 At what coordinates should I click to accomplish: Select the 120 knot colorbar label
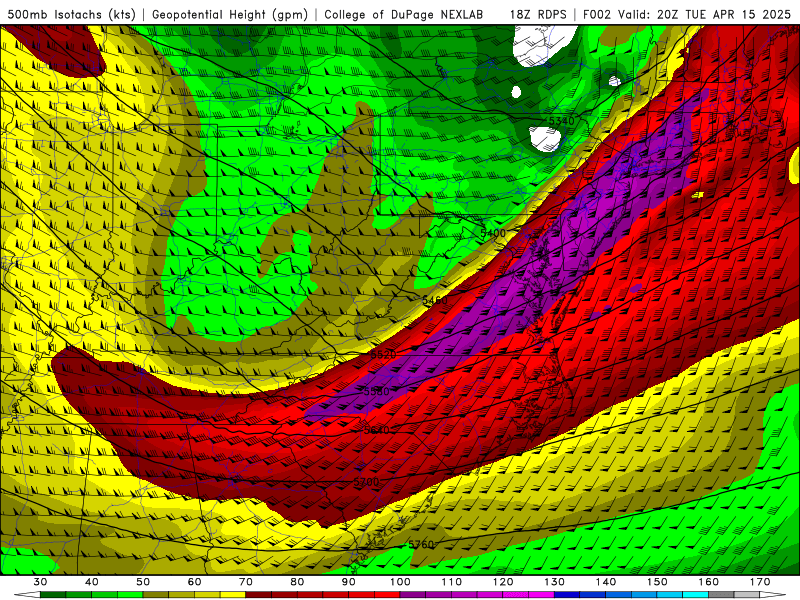pos(503,582)
